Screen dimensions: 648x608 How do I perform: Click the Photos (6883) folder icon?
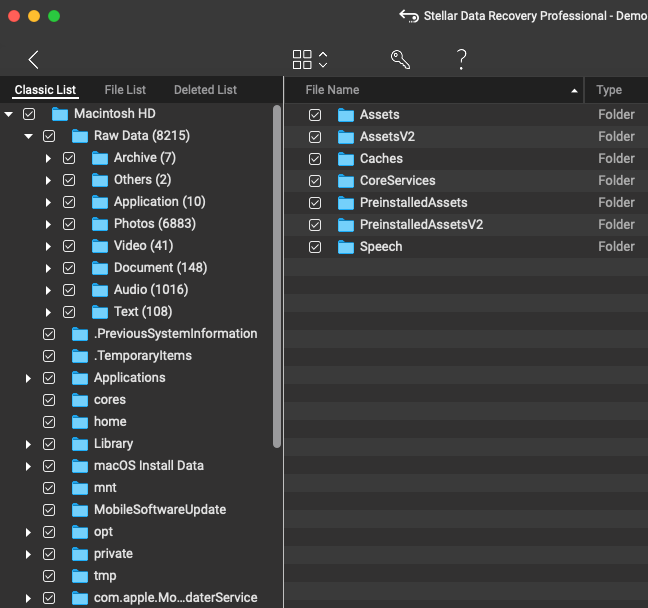click(100, 224)
